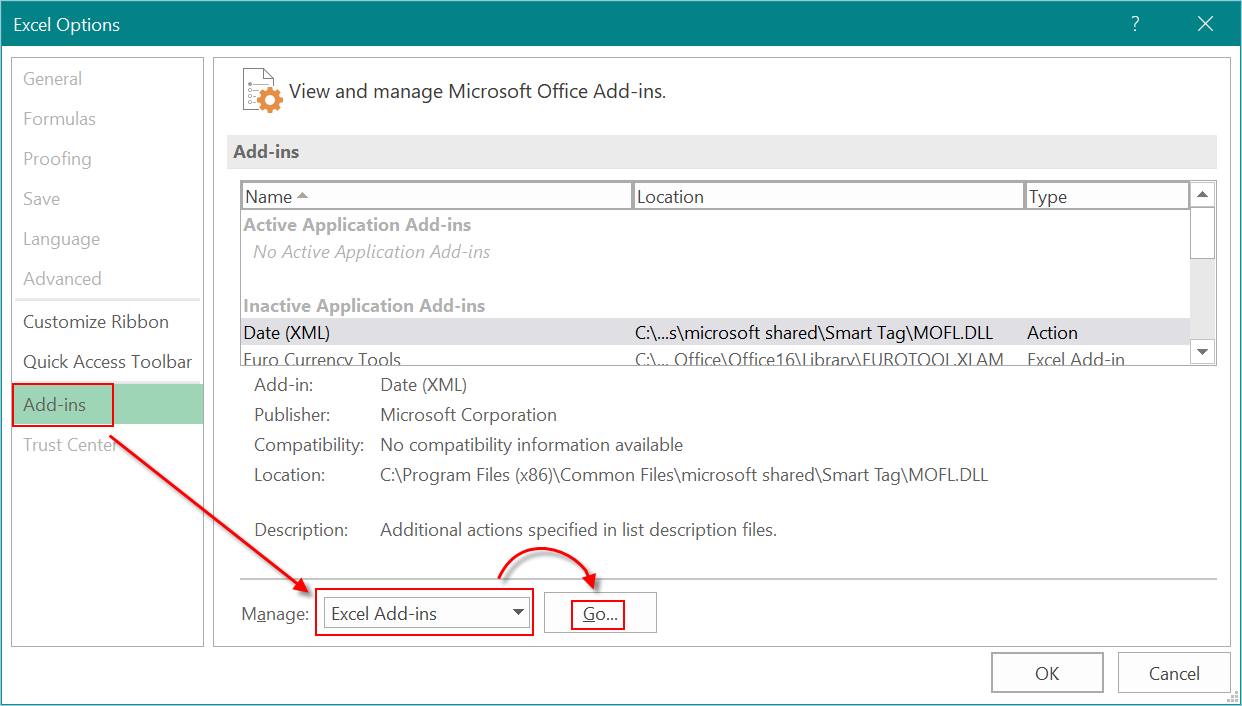Open the Trust Center category
Image resolution: width=1242 pixels, height=706 pixels.
click(70, 445)
